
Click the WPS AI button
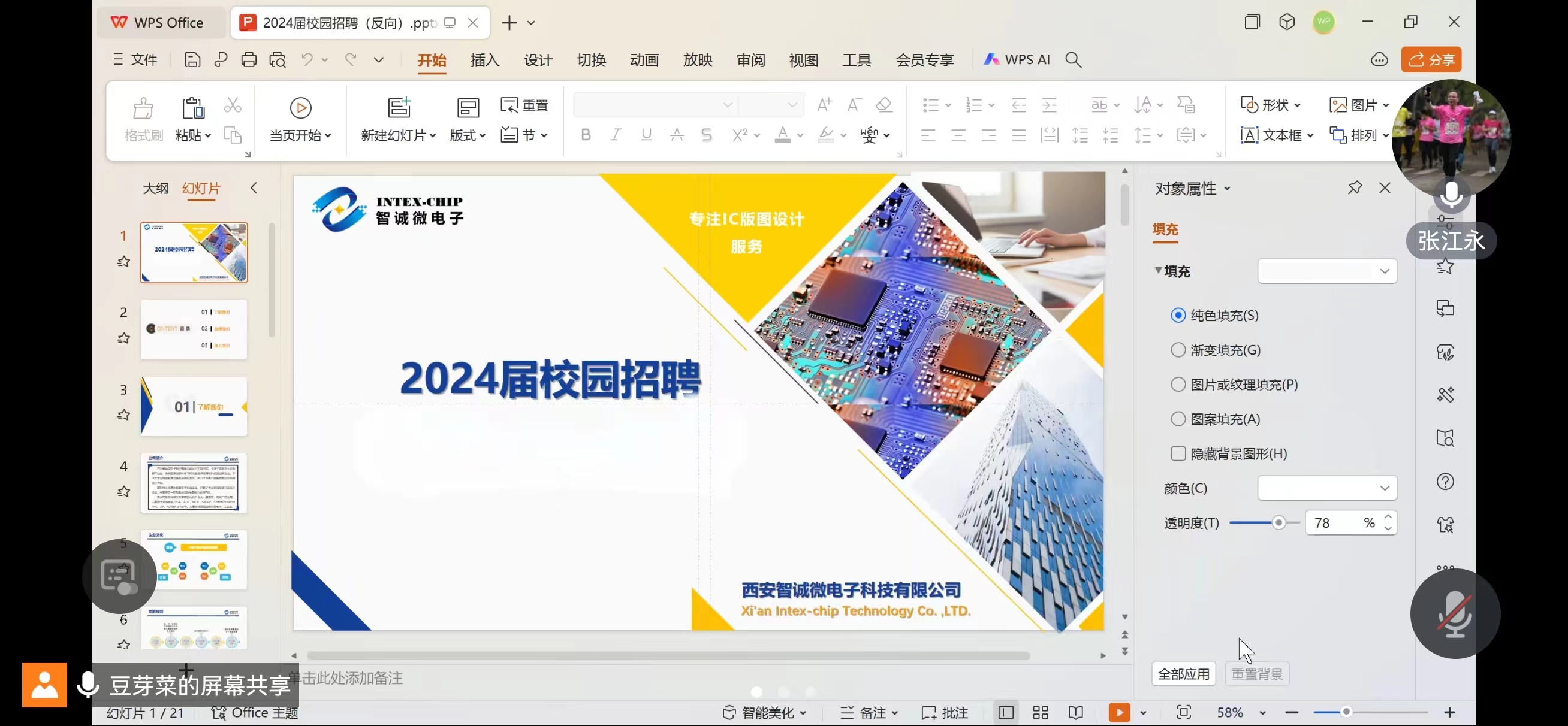point(1017,60)
